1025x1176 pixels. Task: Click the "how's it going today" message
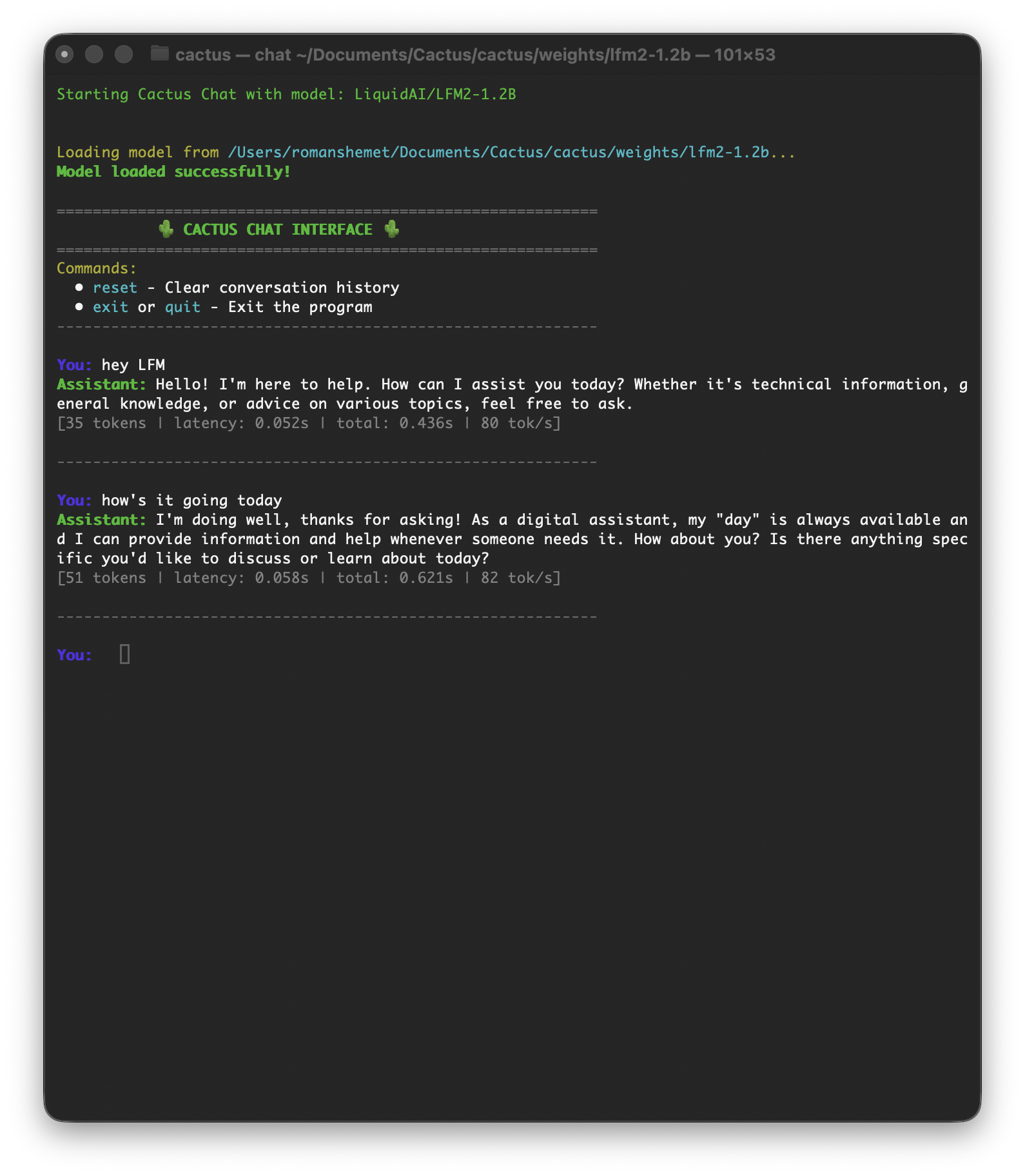191,500
